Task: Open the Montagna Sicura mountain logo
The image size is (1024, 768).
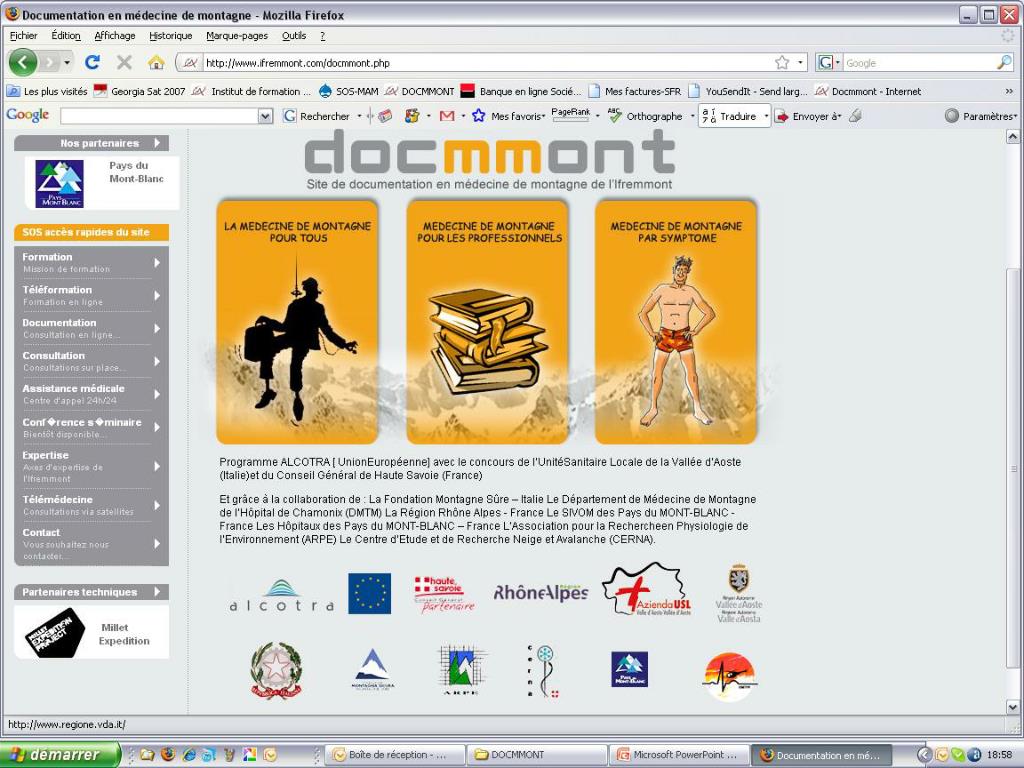Action: tap(372, 669)
